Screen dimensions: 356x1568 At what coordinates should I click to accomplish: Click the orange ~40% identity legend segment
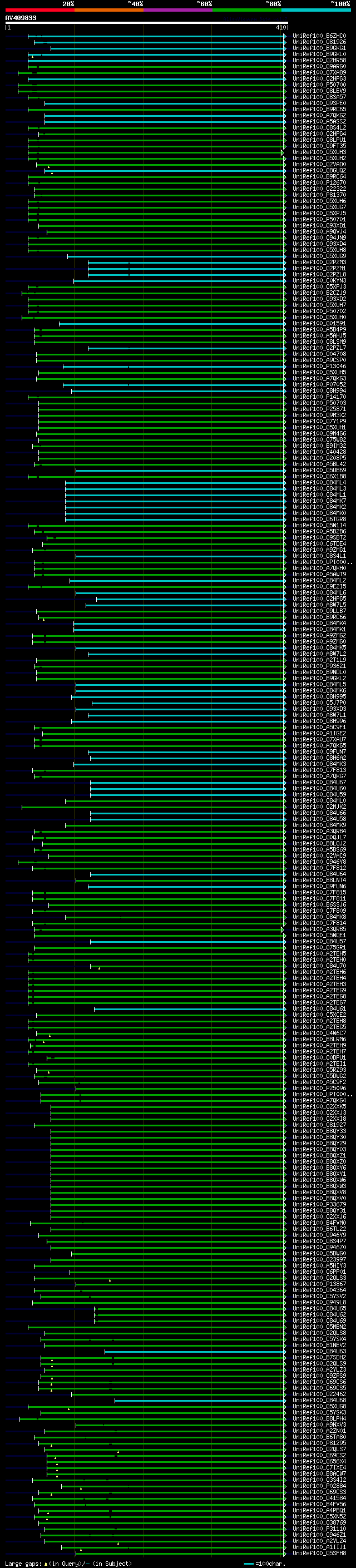(x=109, y=10)
